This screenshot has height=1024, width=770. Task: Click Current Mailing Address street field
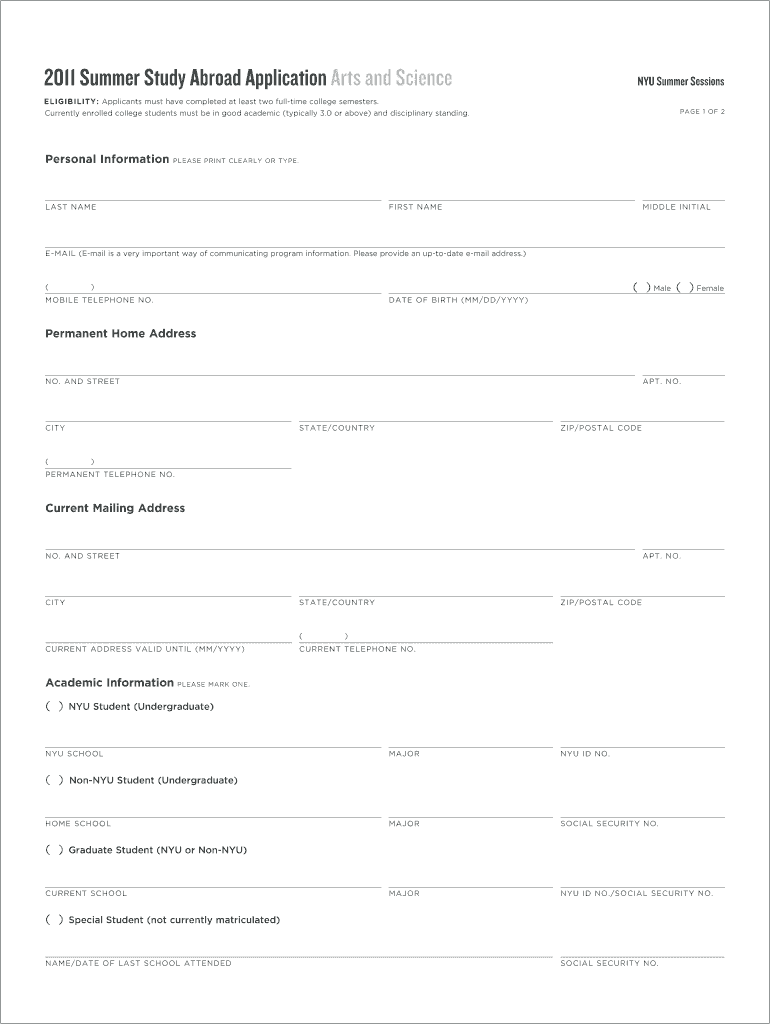(x=339, y=541)
